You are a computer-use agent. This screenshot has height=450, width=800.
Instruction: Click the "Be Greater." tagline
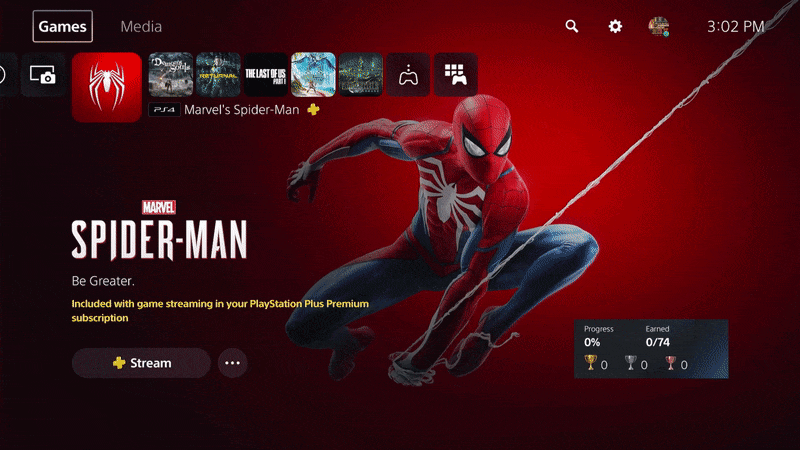pyautogui.click(x=103, y=281)
